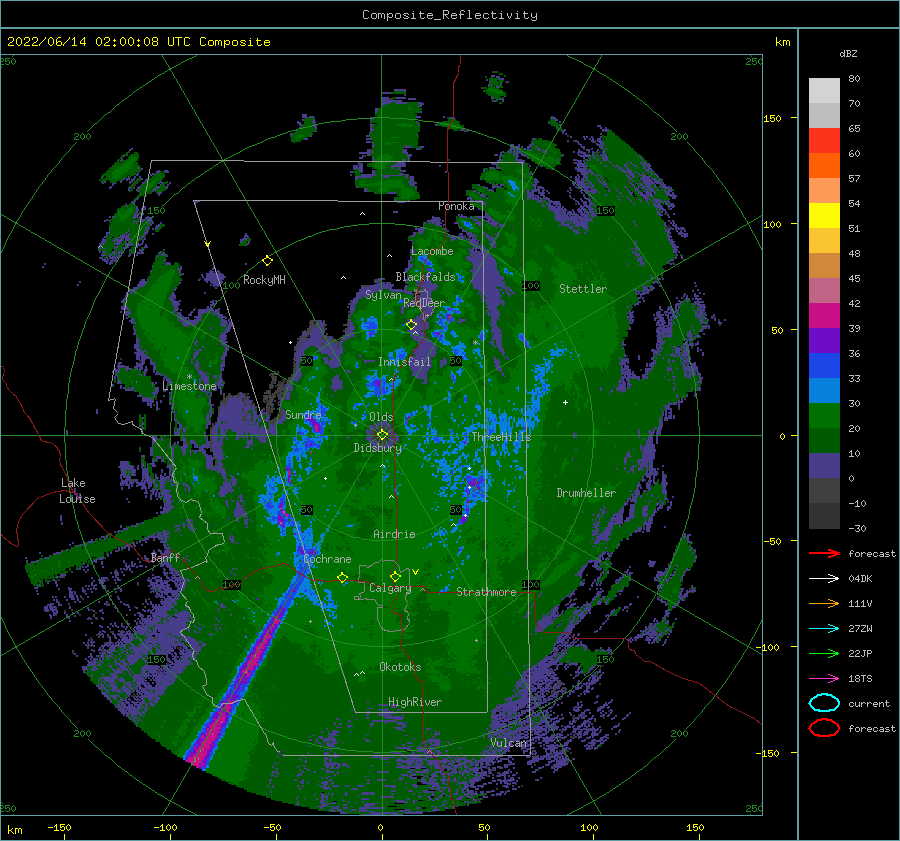Click the Sundre label
This screenshot has height=841, width=900.
pos(303,414)
